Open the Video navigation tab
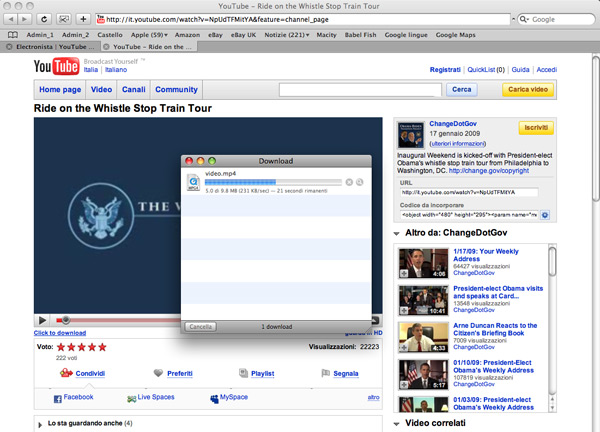This screenshot has width=600, height=432. (101, 90)
